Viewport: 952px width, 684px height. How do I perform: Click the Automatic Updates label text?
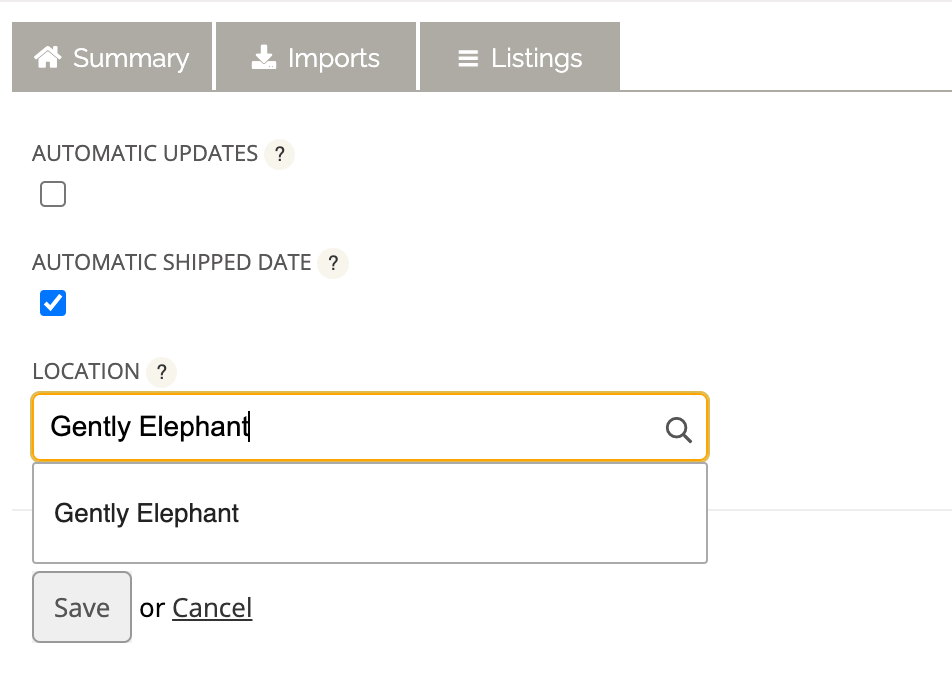click(x=143, y=154)
